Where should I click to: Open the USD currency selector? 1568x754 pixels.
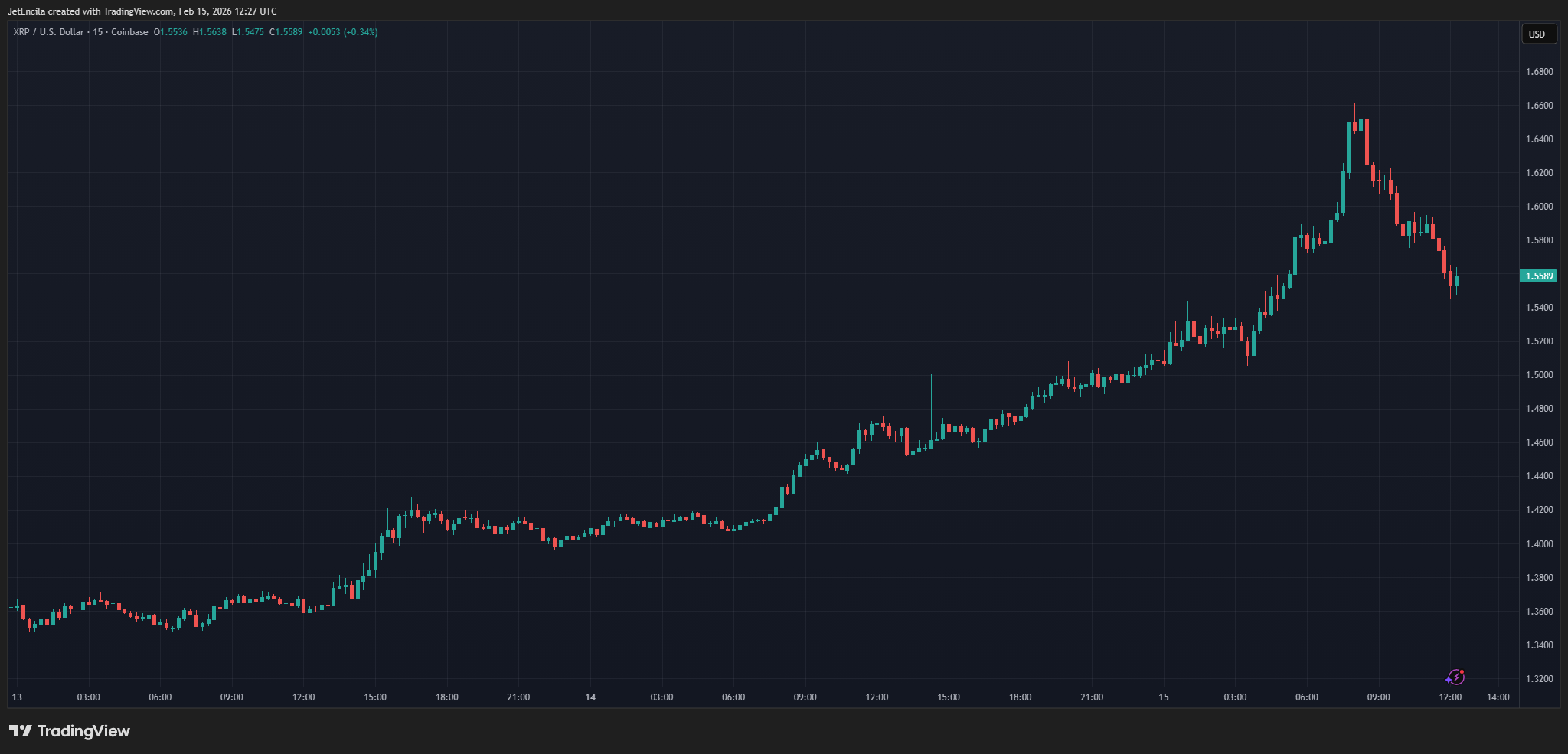point(1538,34)
